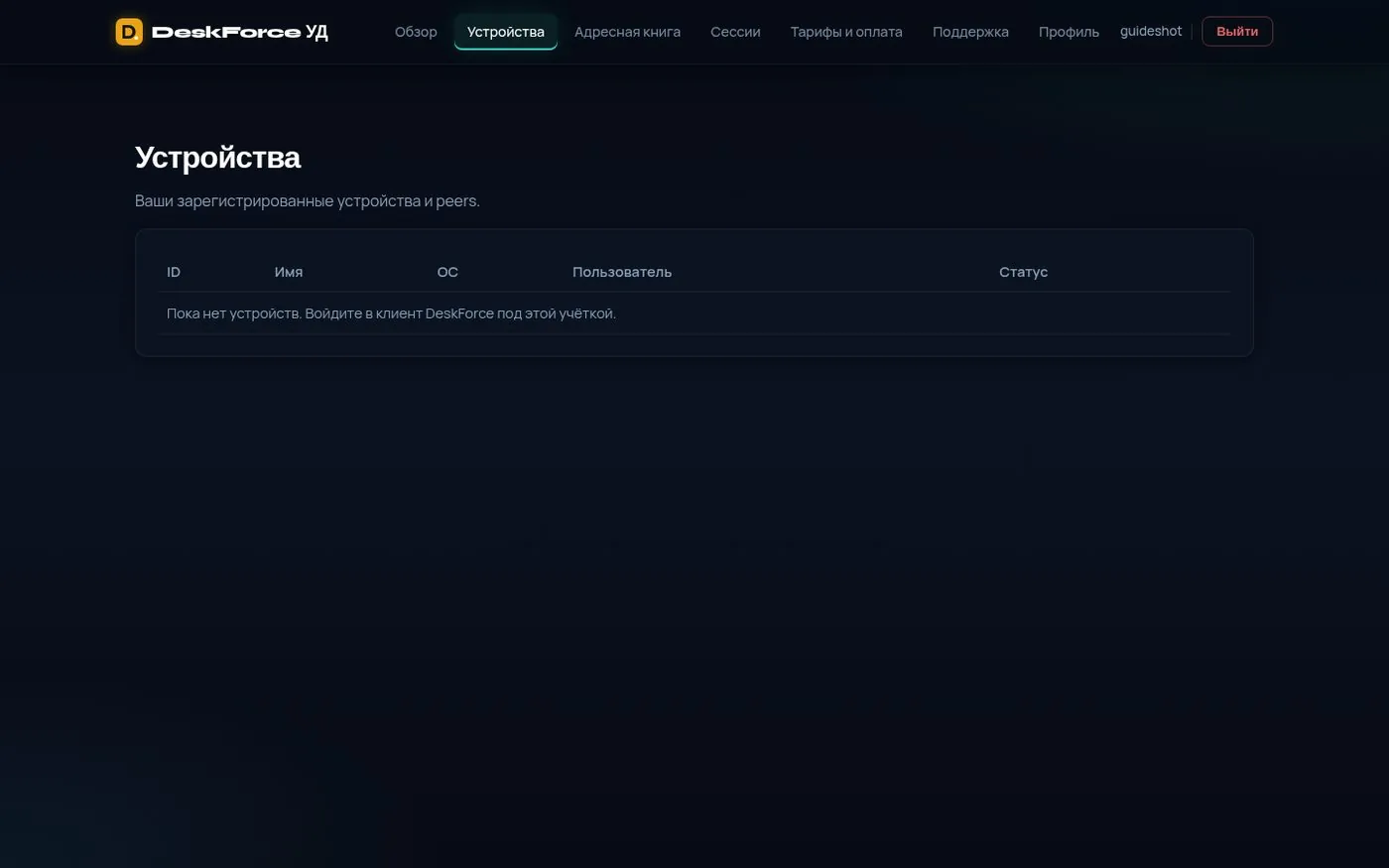
Task: Open the Поддержка tab
Action: click(x=970, y=32)
